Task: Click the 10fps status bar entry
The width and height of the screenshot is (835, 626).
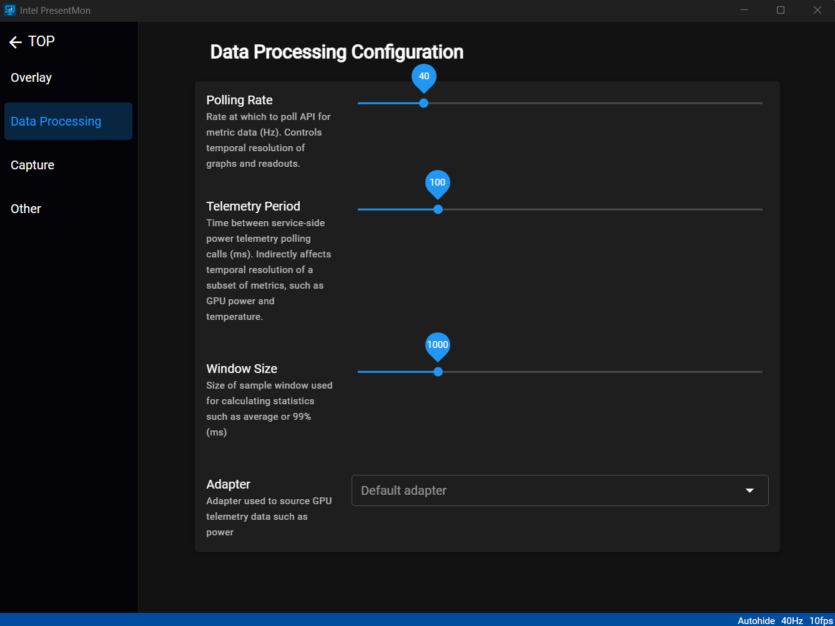Action: pyautogui.click(x=821, y=621)
